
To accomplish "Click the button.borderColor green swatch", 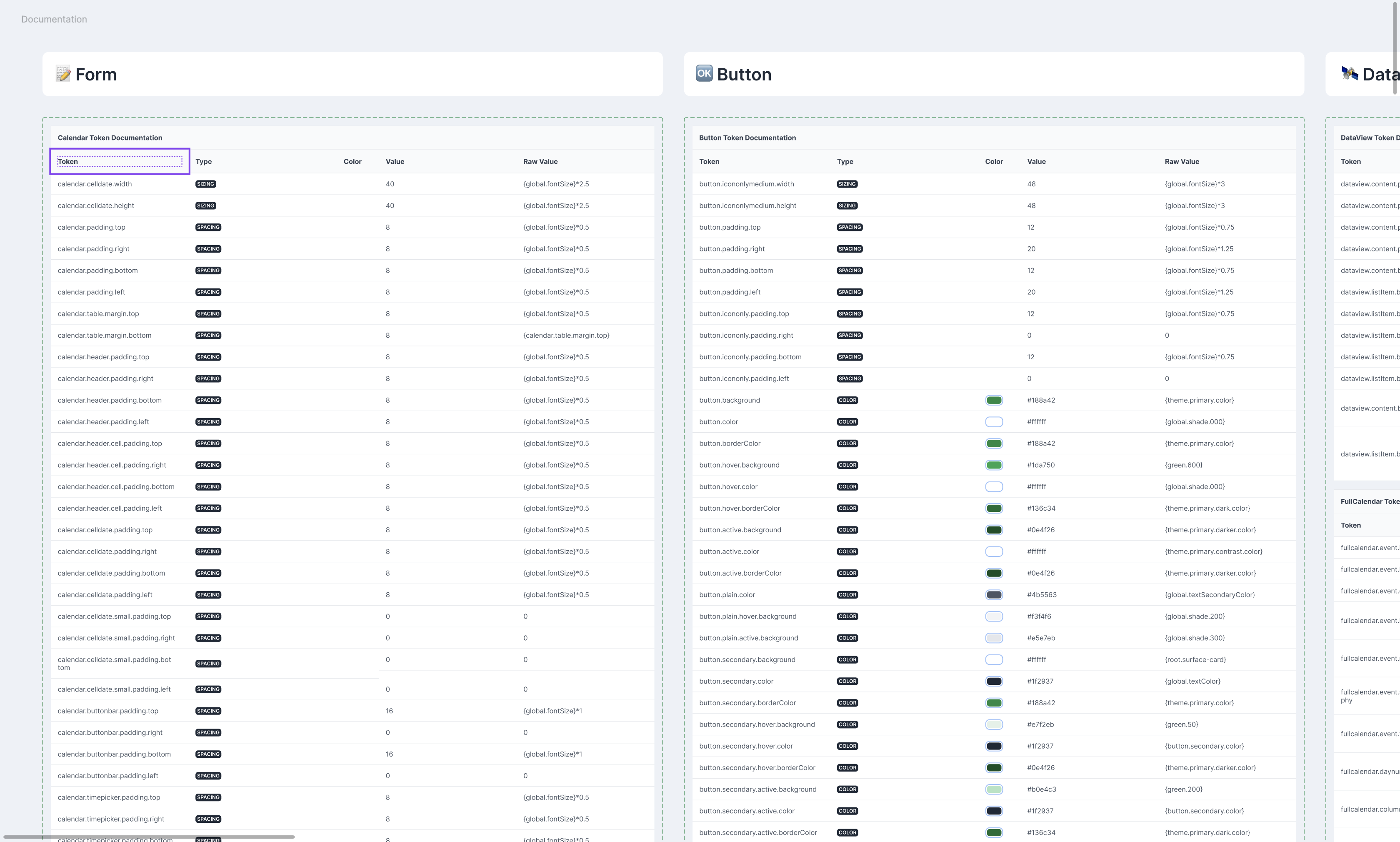I will pyautogui.click(x=993, y=444).
